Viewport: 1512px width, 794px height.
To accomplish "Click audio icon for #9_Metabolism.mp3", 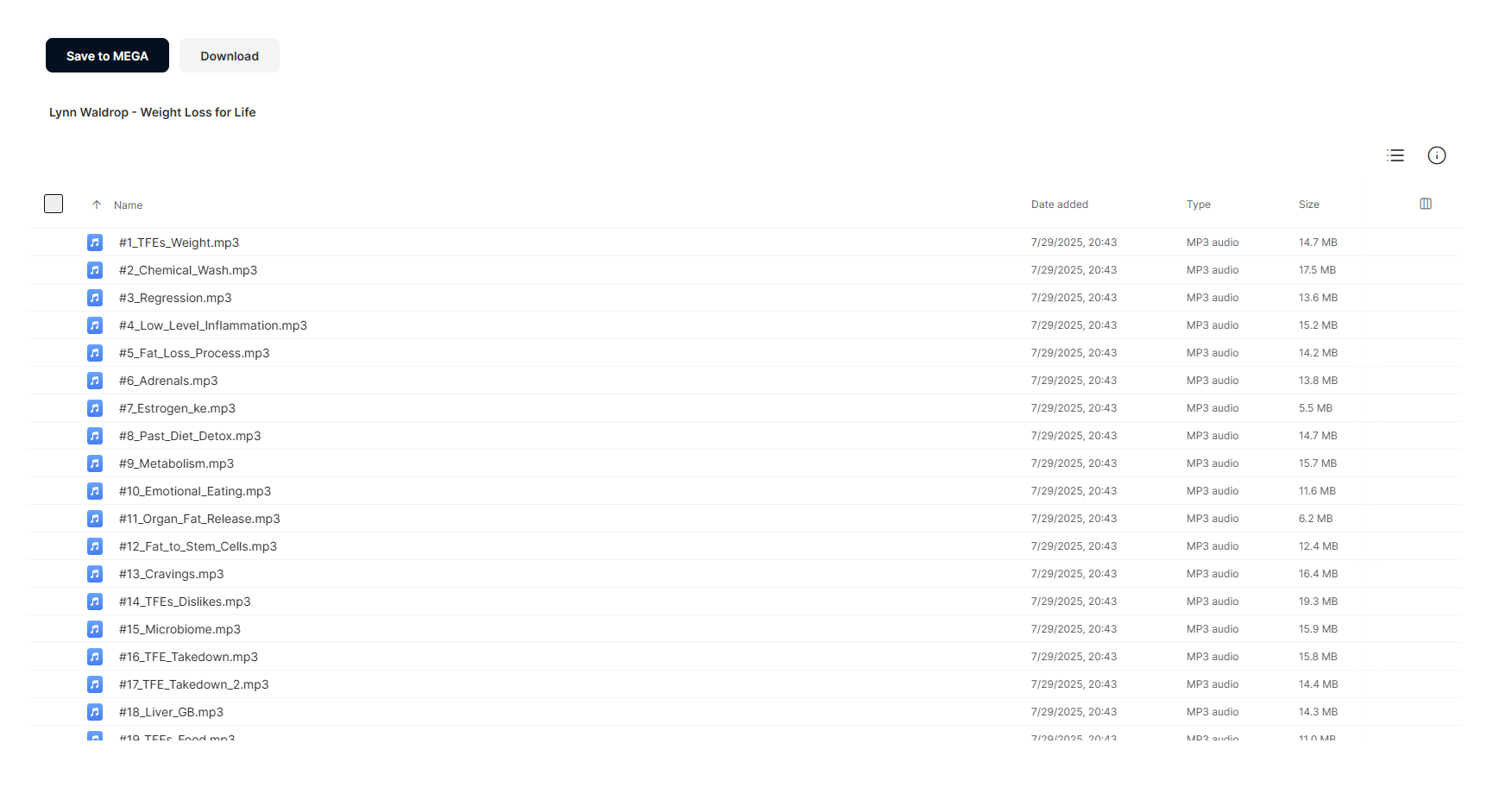I will (95, 463).
